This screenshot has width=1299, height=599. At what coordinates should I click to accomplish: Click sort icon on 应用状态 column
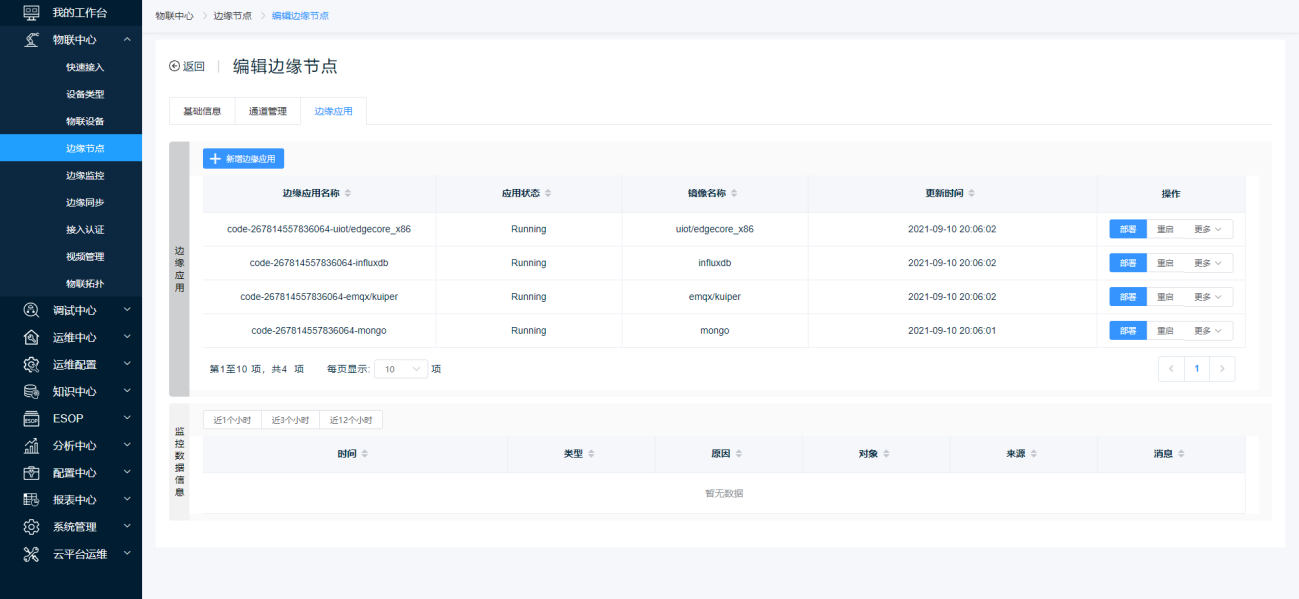coord(548,193)
